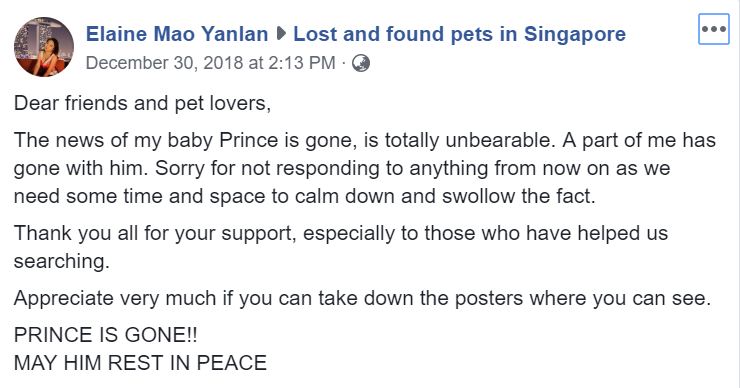Open Elaine Mao Yanlan's profile name link

[177, 34]
